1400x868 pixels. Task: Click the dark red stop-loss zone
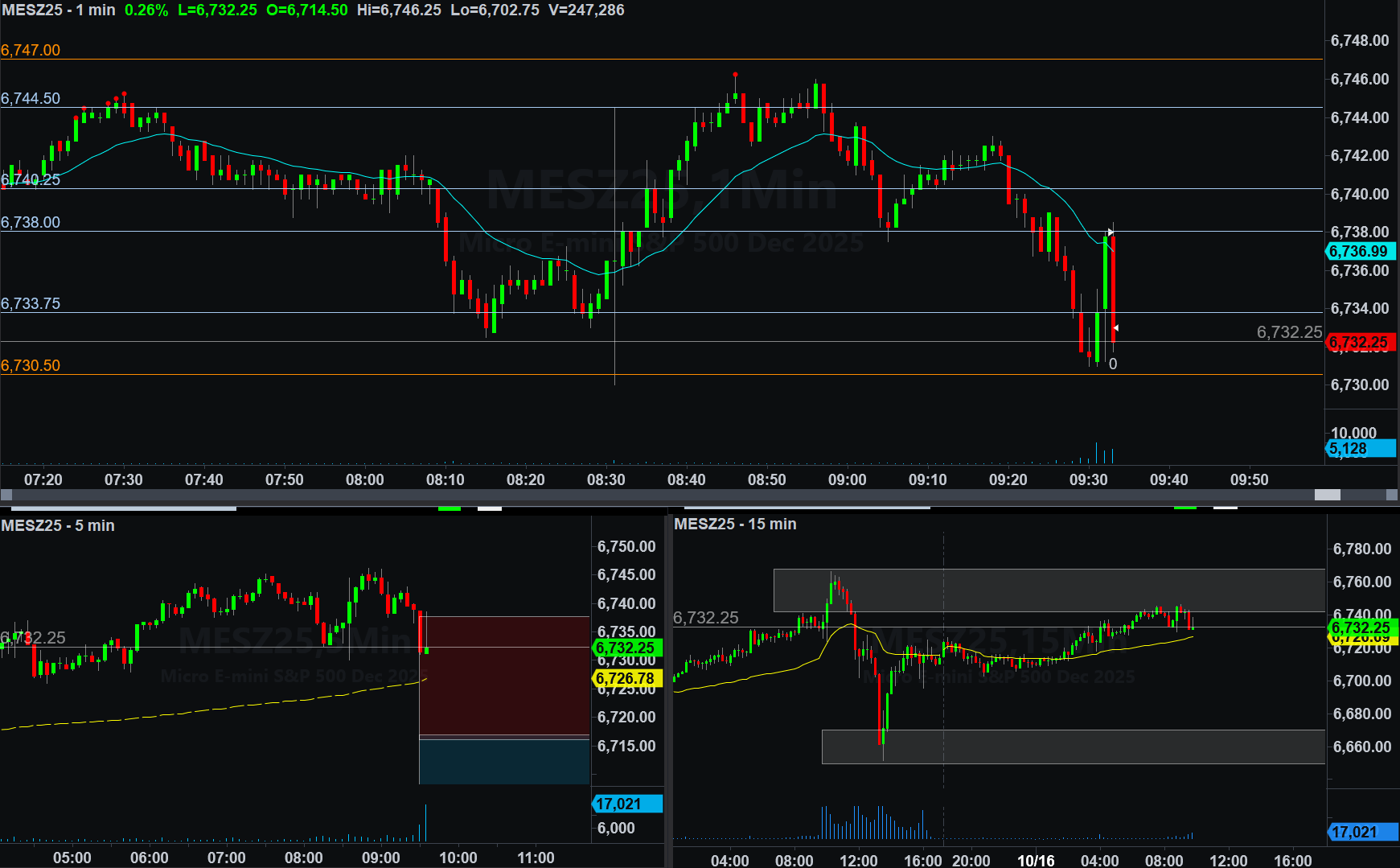pyautogui.click(x=504, y=676)
